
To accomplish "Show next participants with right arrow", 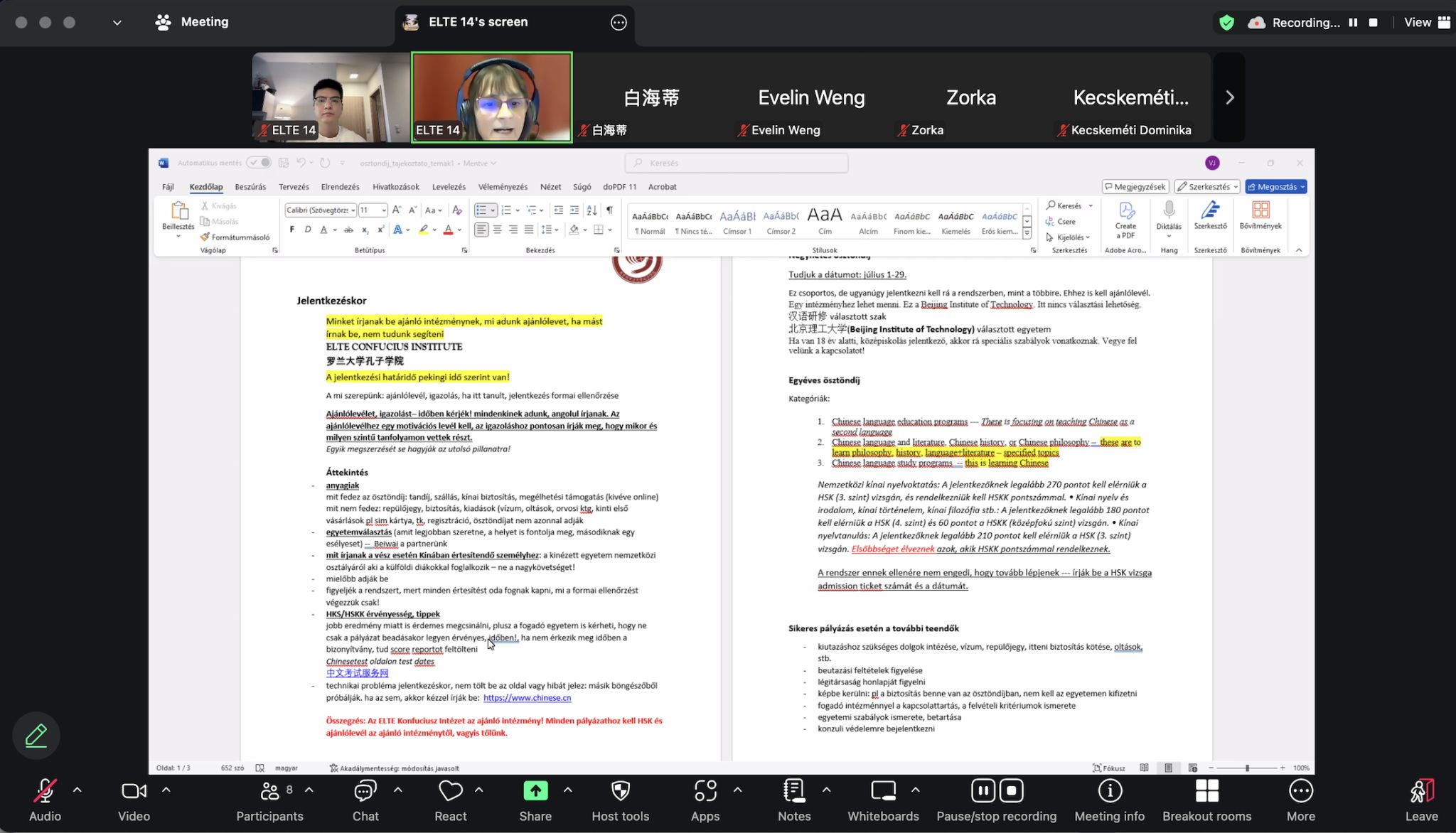I will click(x=1230, y=97).
